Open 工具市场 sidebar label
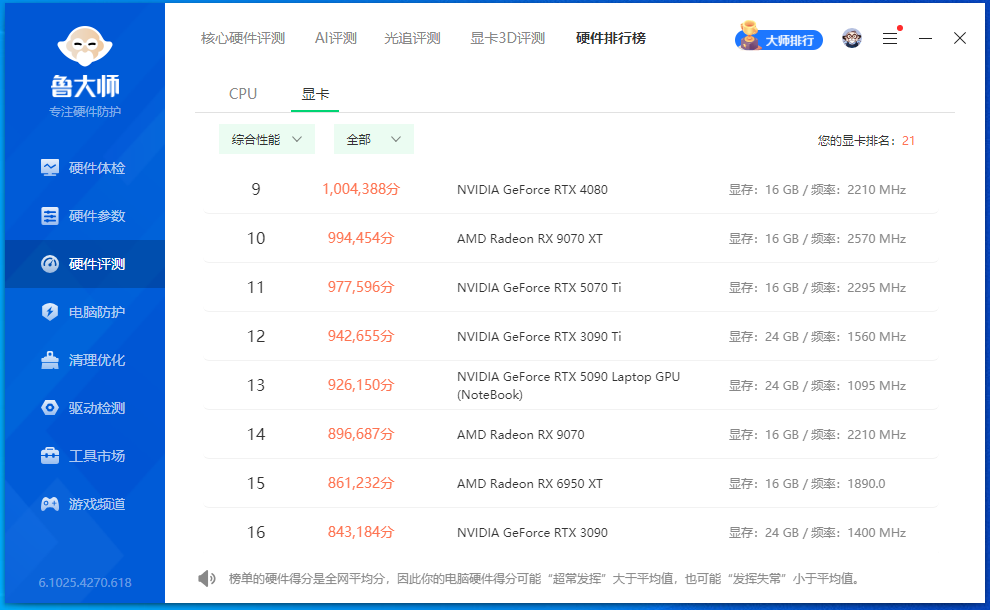Viewport: 990px width, 610px height. pyautogui.click(x=97, y=456)
